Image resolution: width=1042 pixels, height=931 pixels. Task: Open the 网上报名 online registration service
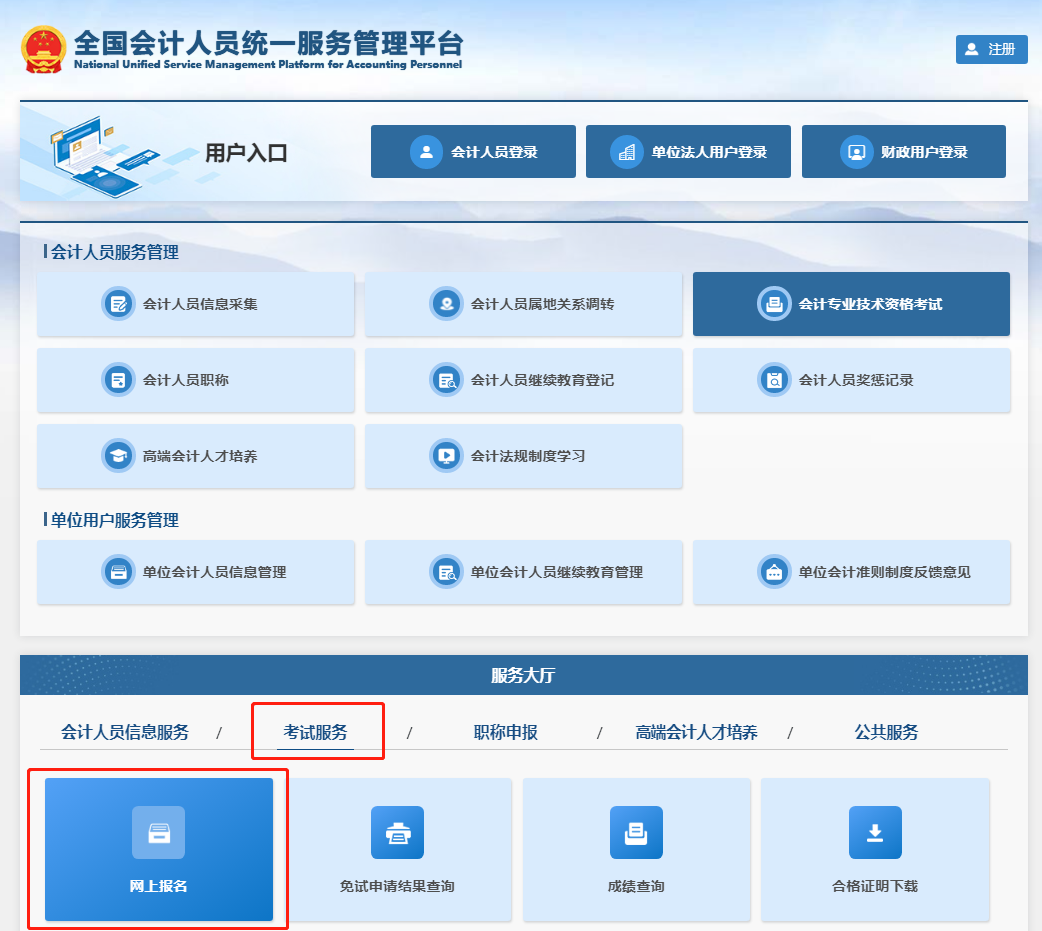click(x=157, y=849)
